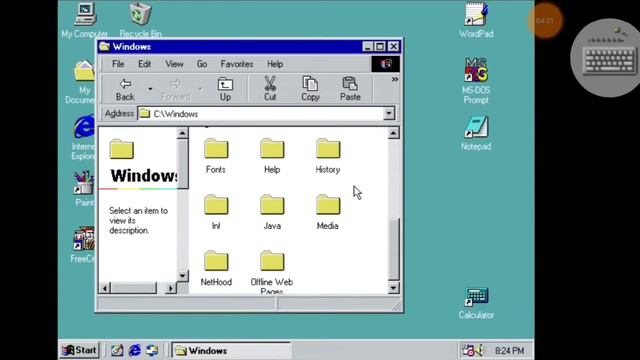
Task: Click the file list scroll down arrow
Action: point(393,288)
